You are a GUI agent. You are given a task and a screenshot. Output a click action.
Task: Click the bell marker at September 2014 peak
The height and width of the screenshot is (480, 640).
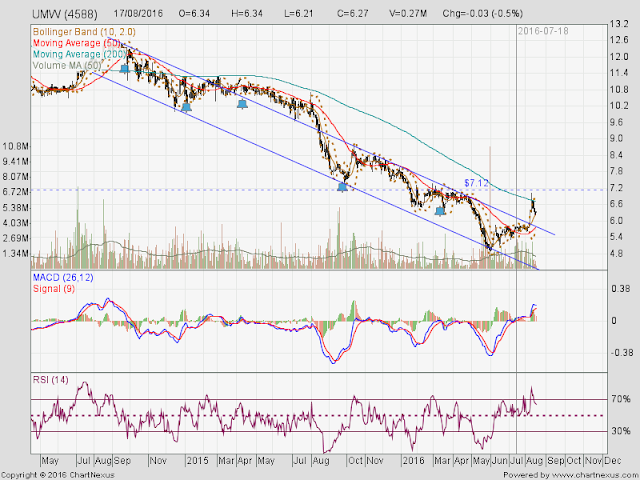click(124, 69)
